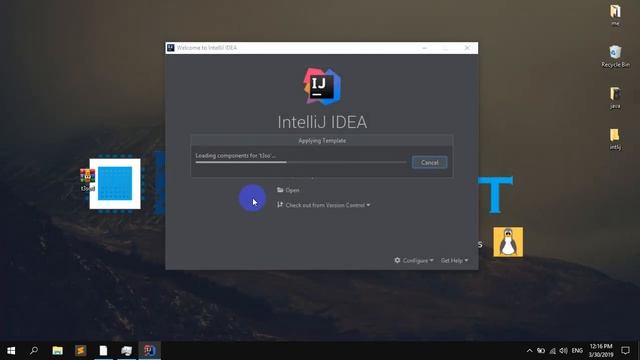
Task: Open the Get Help dropdown
Action: click(x=454, y=260)
